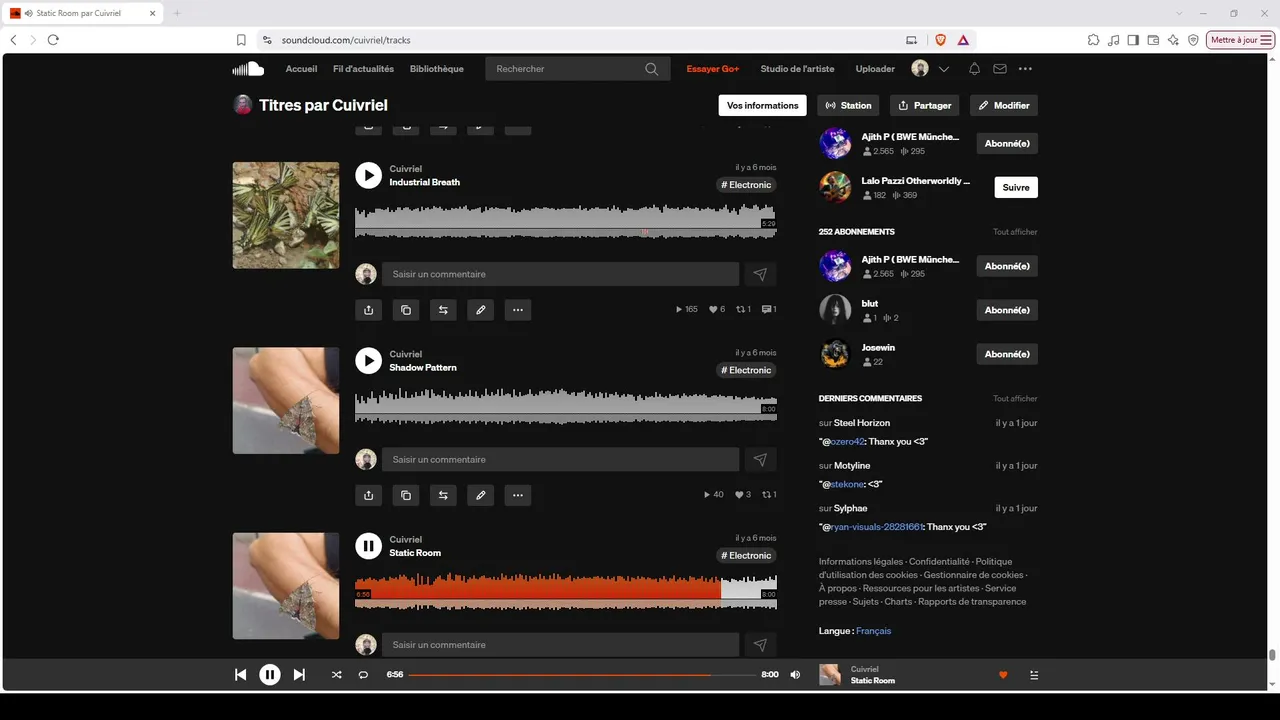Open the Electronic tag on Shadow Pattern
Image resolution: width=1280 pixels, height=720 pixels.
747,370
